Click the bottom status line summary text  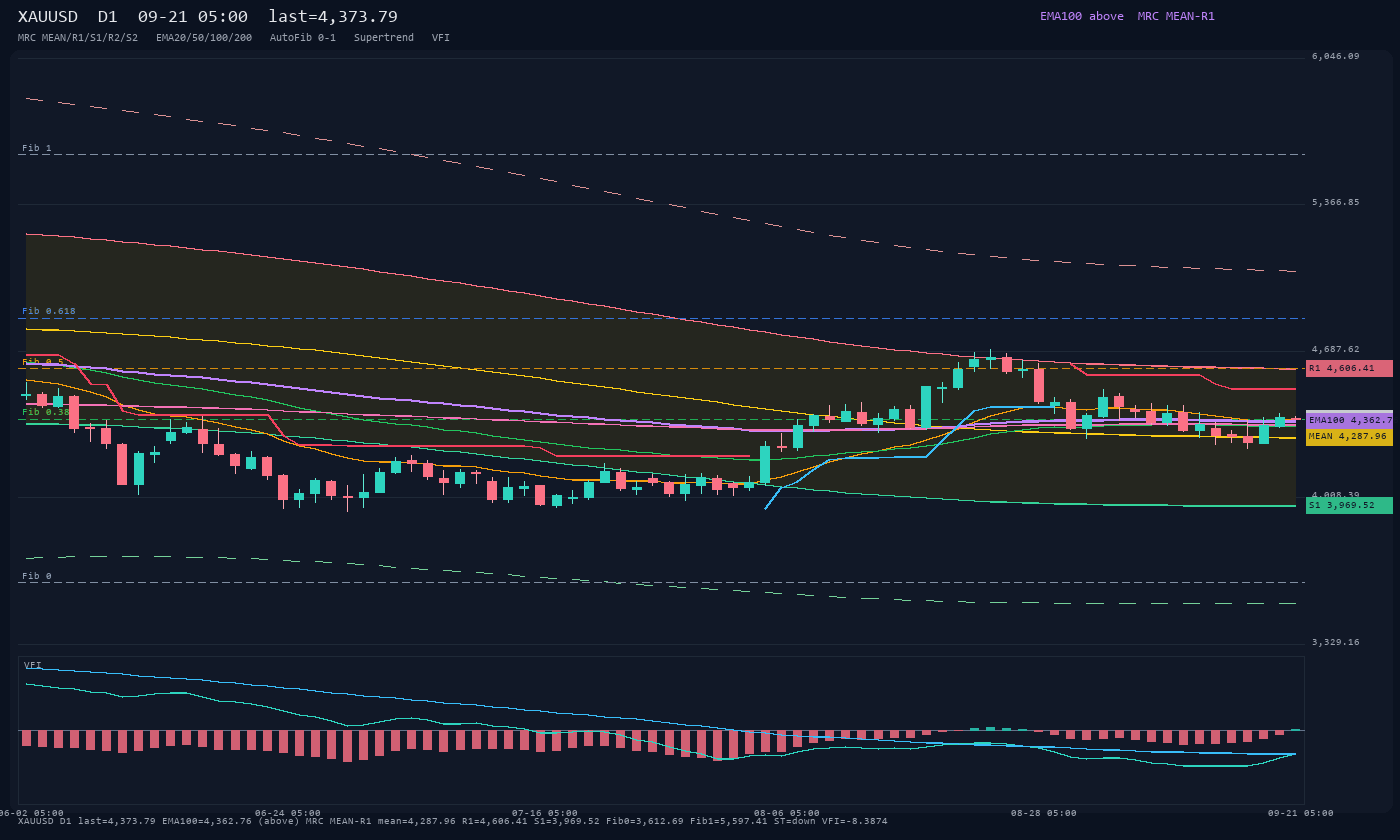(x=453, y=821)
